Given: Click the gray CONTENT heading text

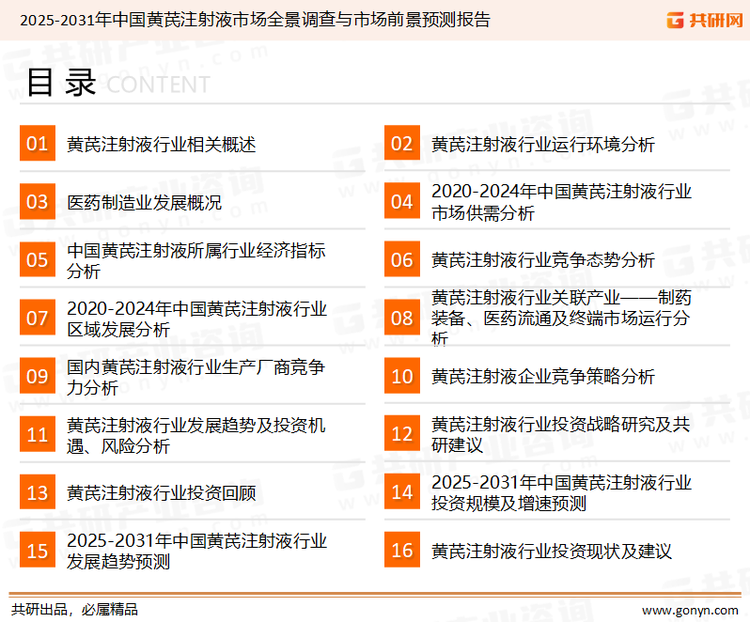Looking at the screenshot, I should click(x=158, y=85).
